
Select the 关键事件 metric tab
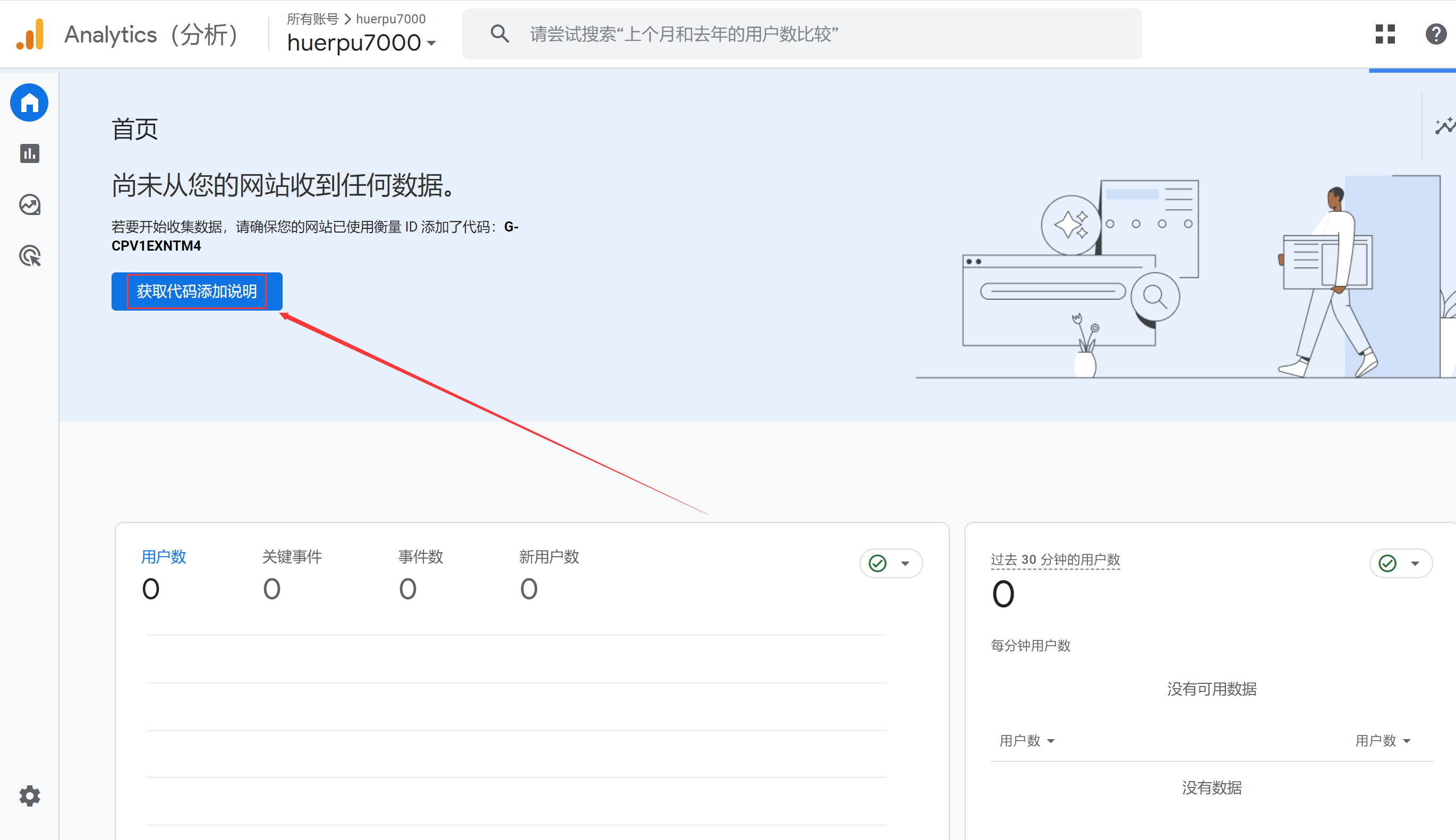click(292, 575)
